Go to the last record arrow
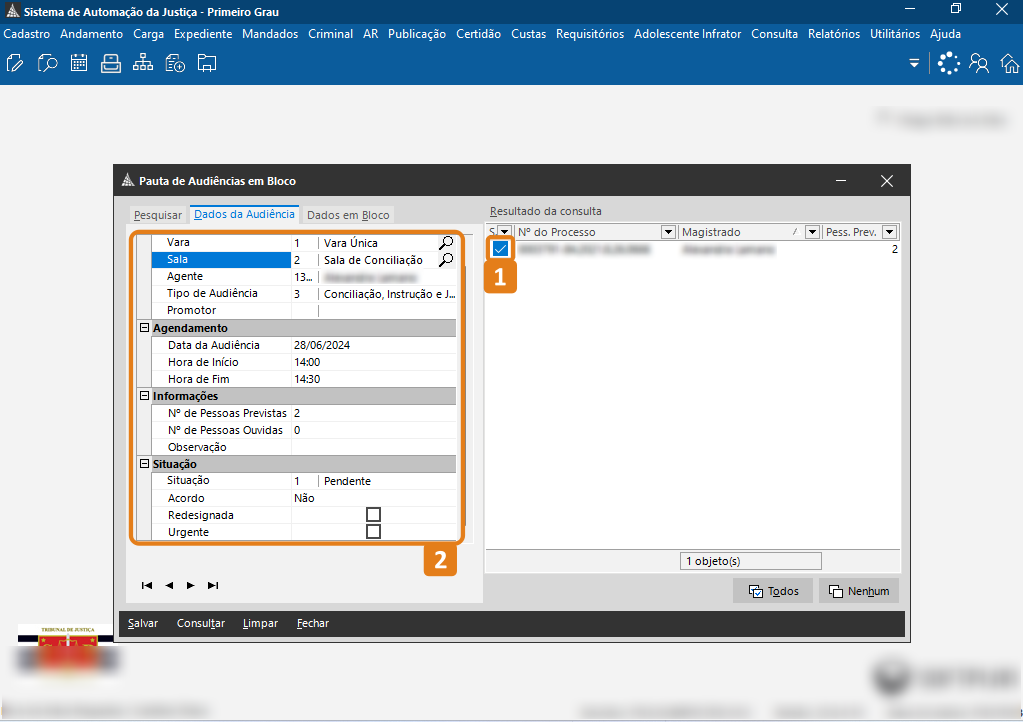 (213, 586)
